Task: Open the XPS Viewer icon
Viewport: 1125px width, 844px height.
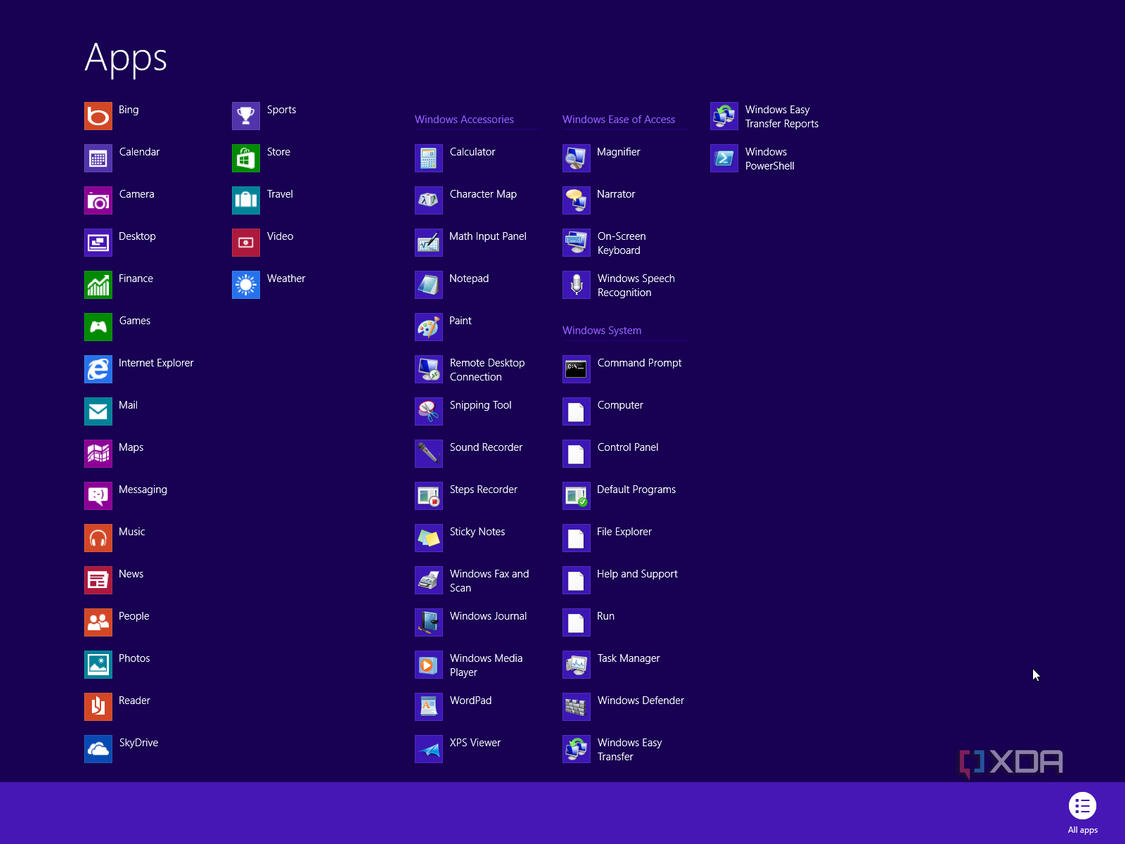Action: coord(428,749)
